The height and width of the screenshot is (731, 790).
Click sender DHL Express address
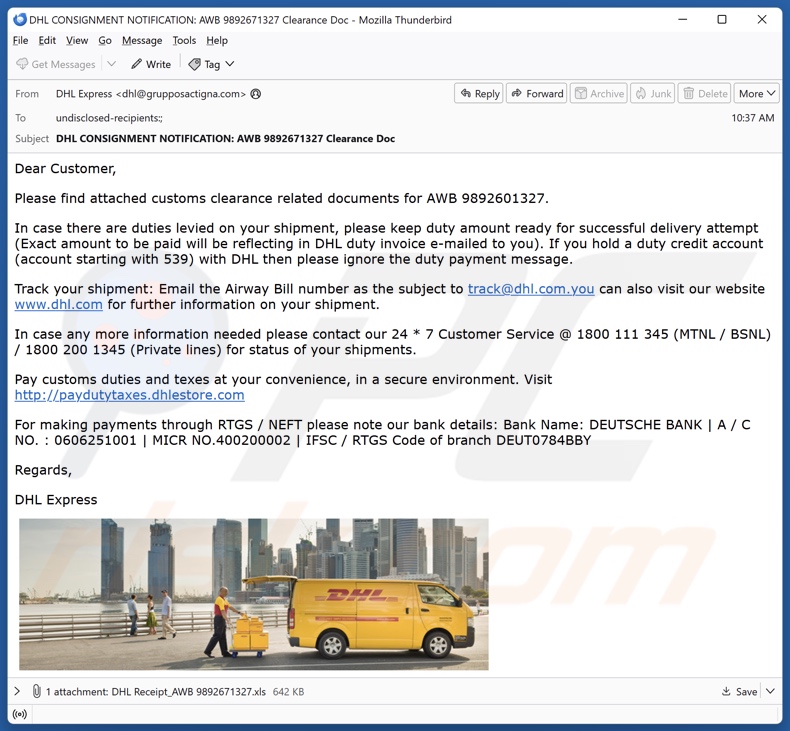click(x=151, y=94)
